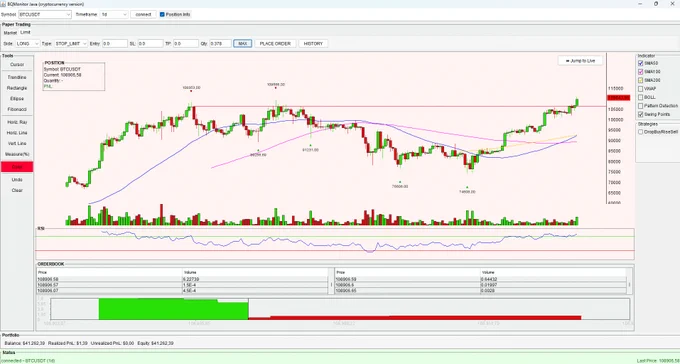The width and height of the screenshot is (680, 364).
Task: Switch to the Market tab
Action: (x=10, y=33)
